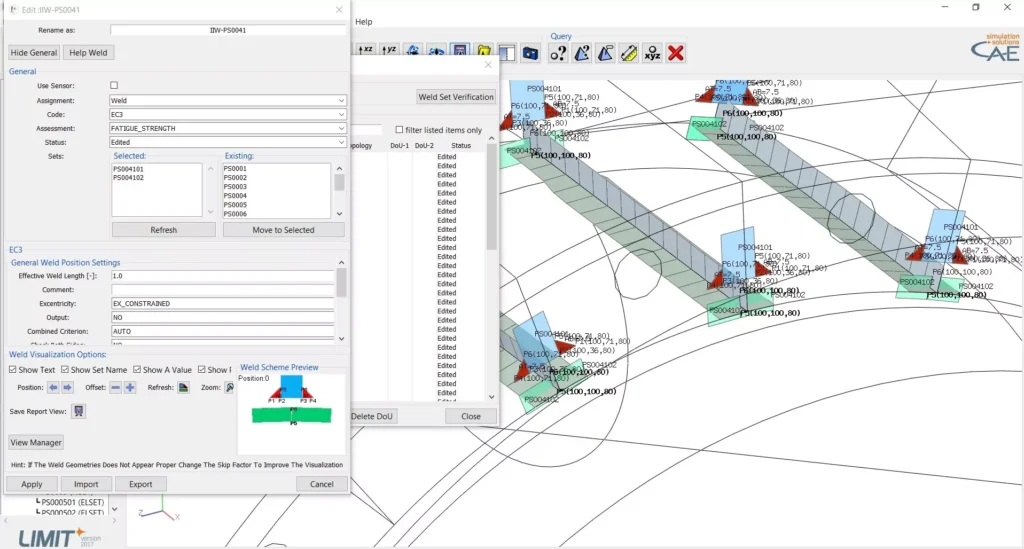Click the Move to Selected button

pyautogui.click(x=278, y=230)
